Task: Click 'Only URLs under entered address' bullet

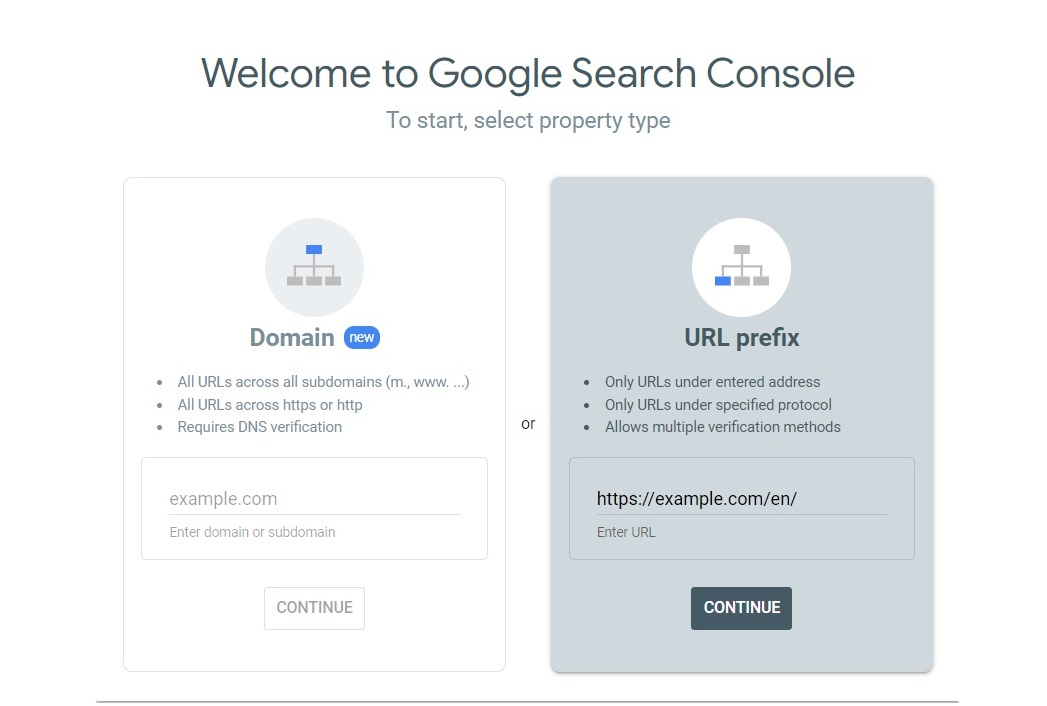Action: pyautogui.click(x=712, y=381)
